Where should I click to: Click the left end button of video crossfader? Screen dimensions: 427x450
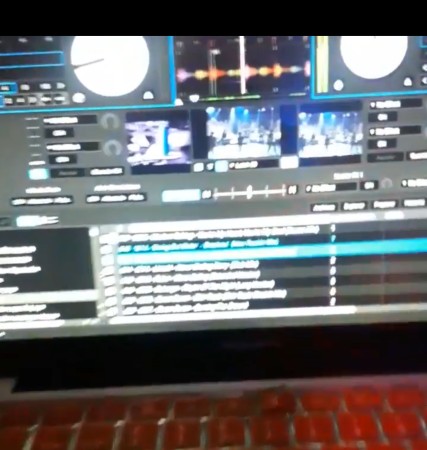tap(206, 194)
